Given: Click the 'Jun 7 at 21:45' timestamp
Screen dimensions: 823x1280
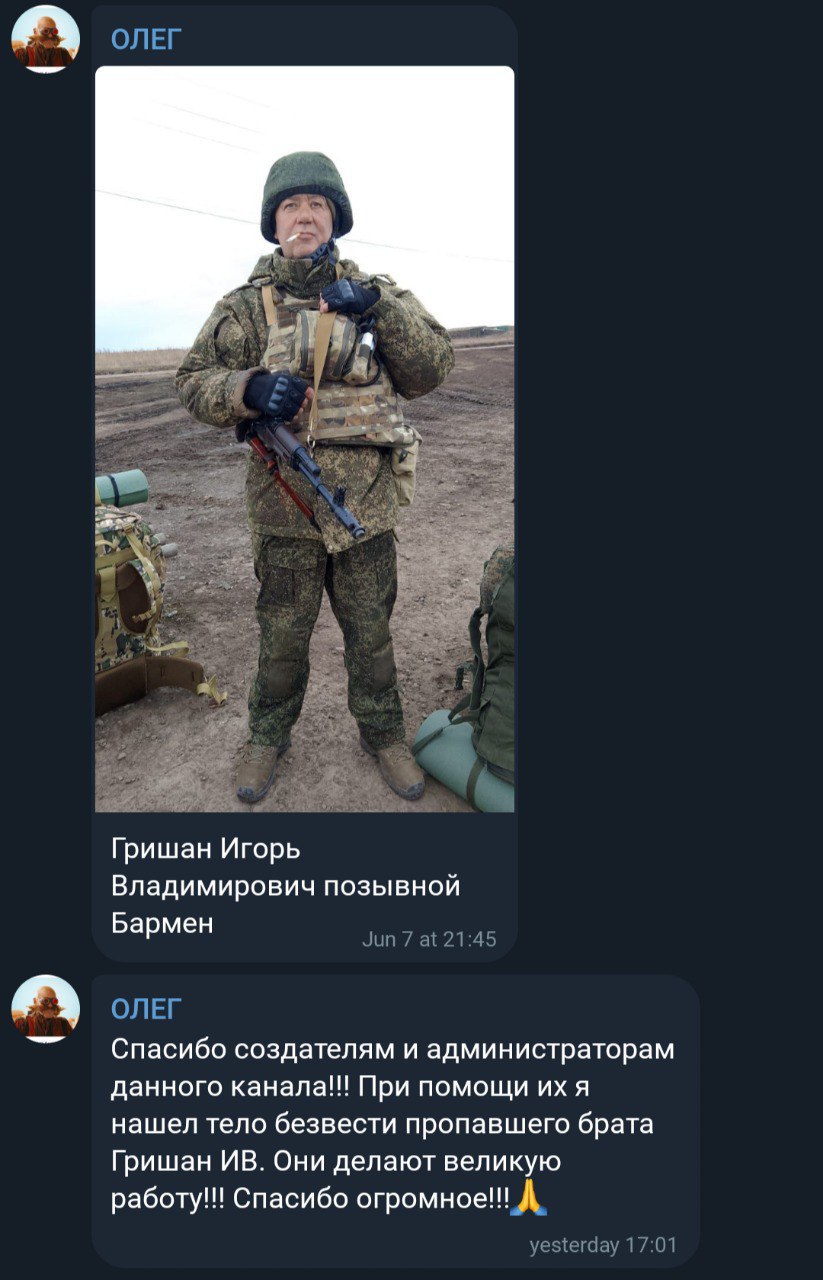Looking at the screenshot, I should click(x=429, y=939).
